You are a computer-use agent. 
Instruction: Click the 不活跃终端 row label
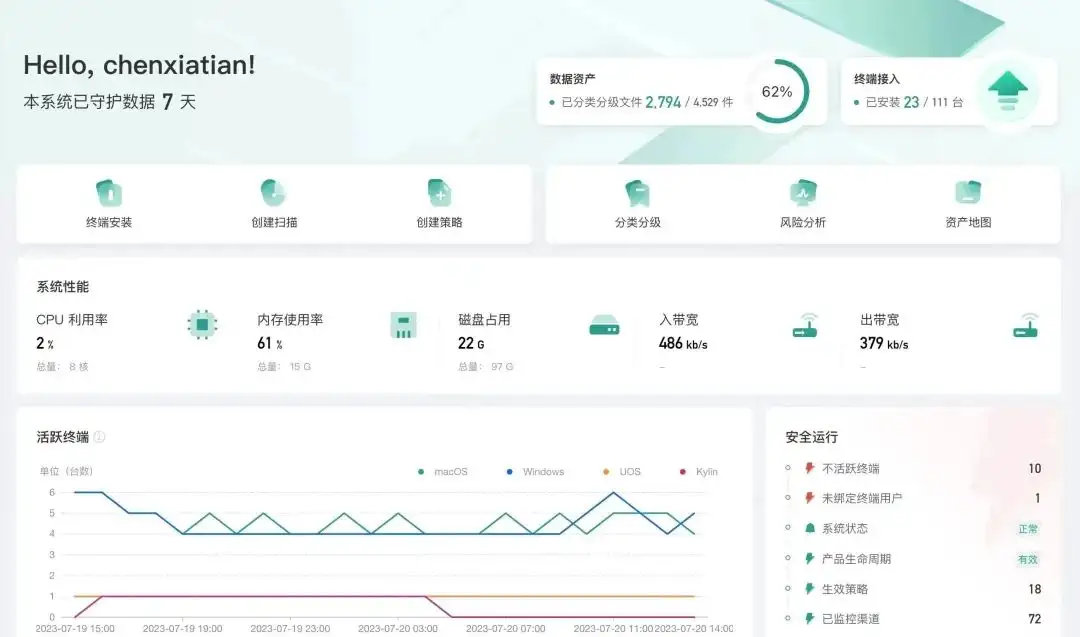pos(851,469)
